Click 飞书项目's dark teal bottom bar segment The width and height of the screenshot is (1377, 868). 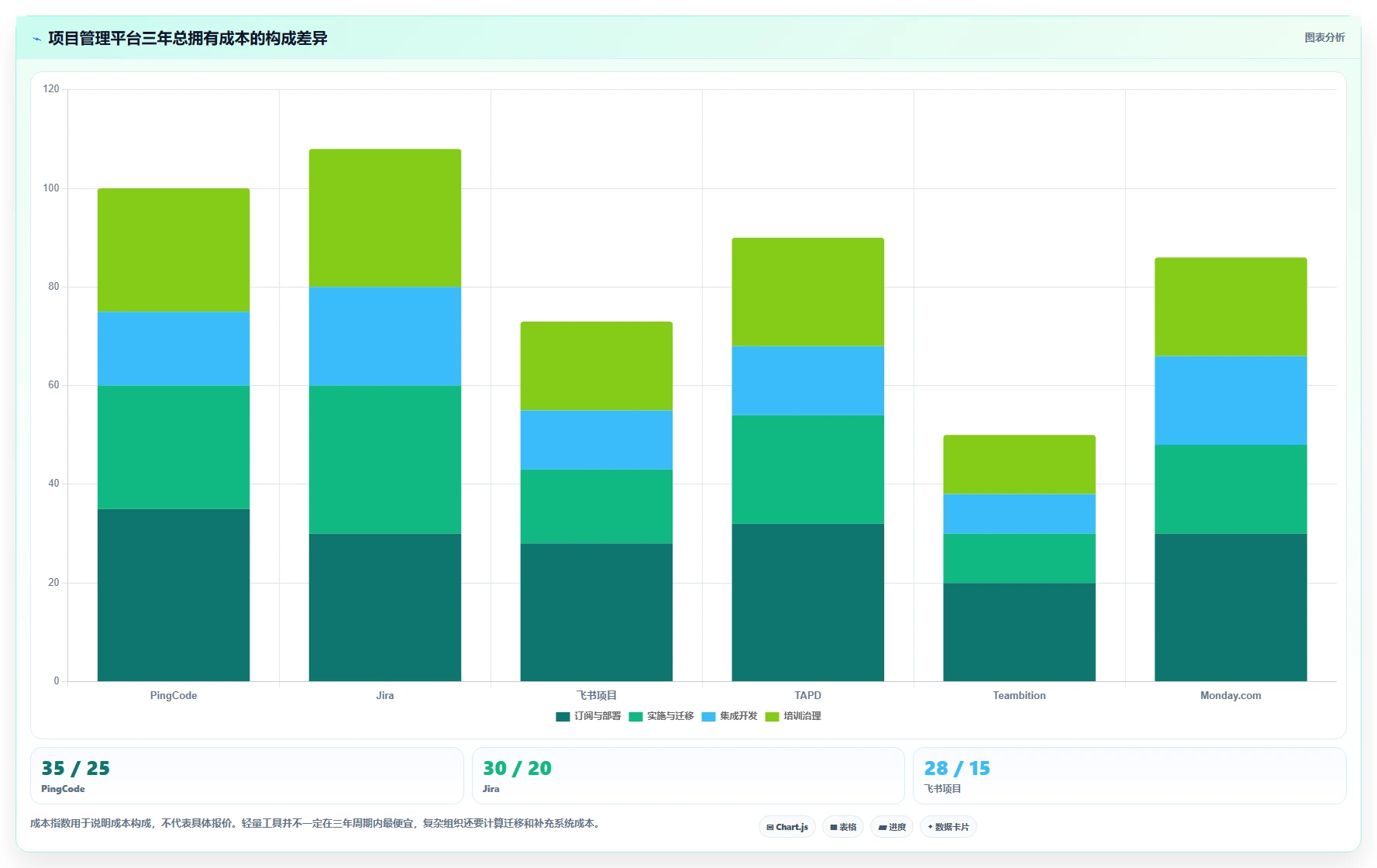pyautogui.click(x=597, y=612)
